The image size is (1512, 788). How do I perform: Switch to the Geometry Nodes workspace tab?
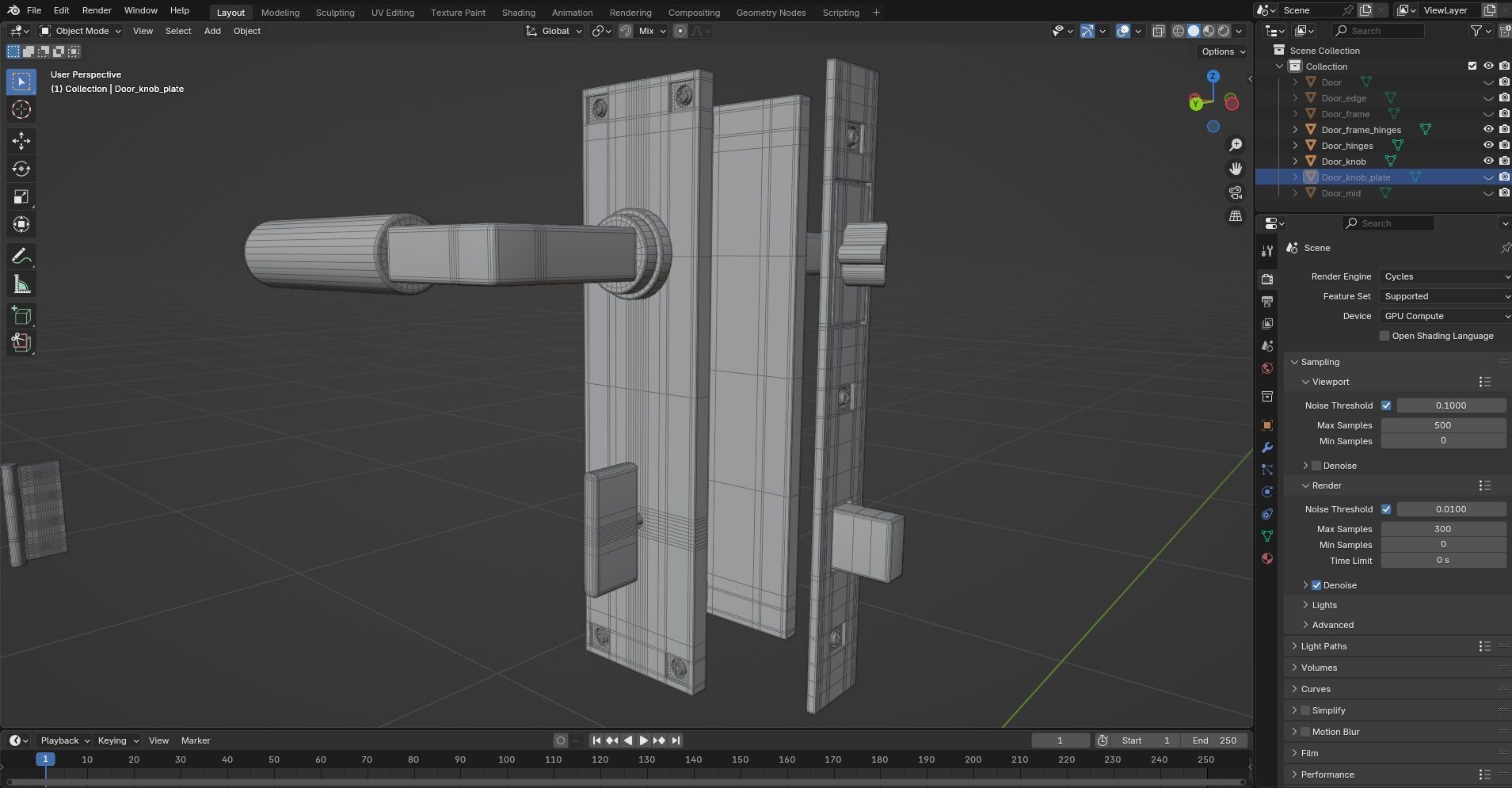(771, 13)
